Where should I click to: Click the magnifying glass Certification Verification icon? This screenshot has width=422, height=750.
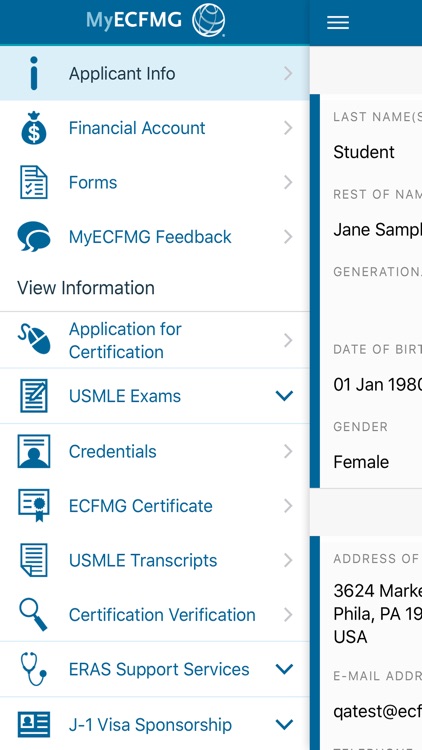coord(33,615)
